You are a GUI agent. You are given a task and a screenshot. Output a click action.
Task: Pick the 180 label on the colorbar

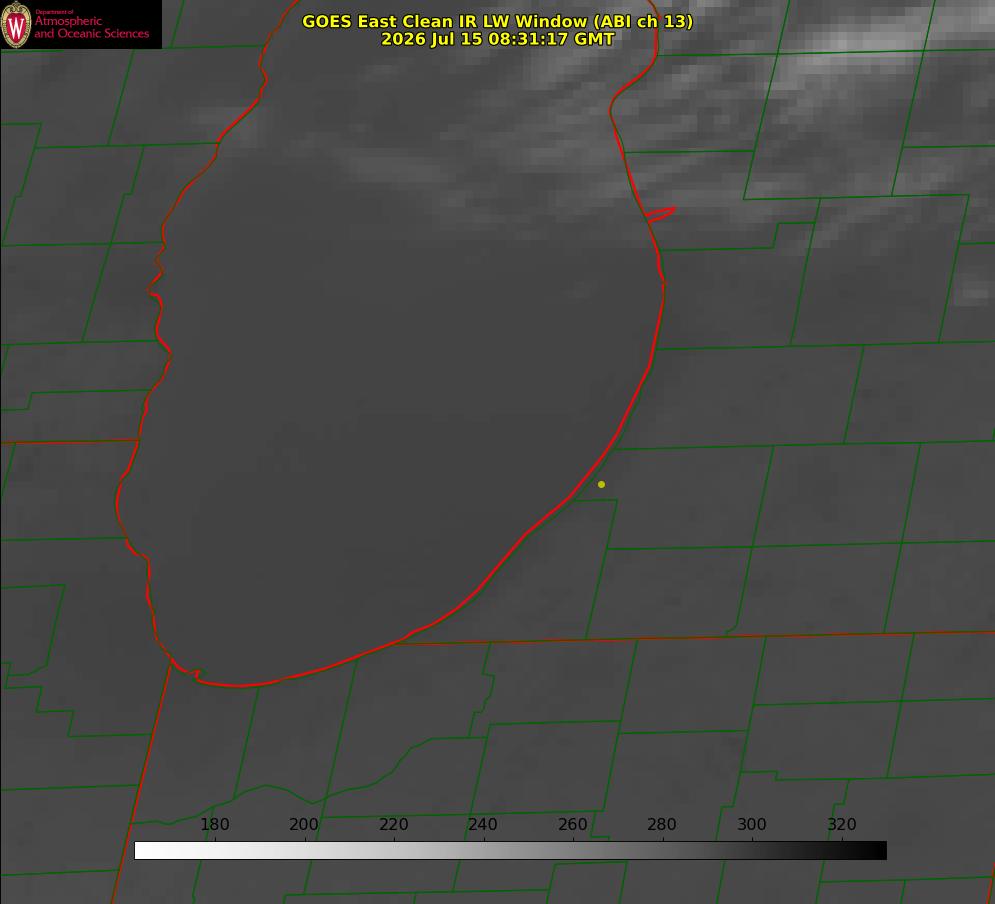point(215,824)
